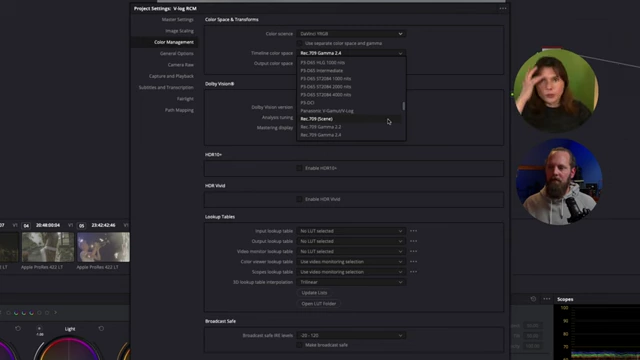This screenshot has width=640, height=360.
Task: Open Input lookup table dropdown
Action: click(351, 231)
